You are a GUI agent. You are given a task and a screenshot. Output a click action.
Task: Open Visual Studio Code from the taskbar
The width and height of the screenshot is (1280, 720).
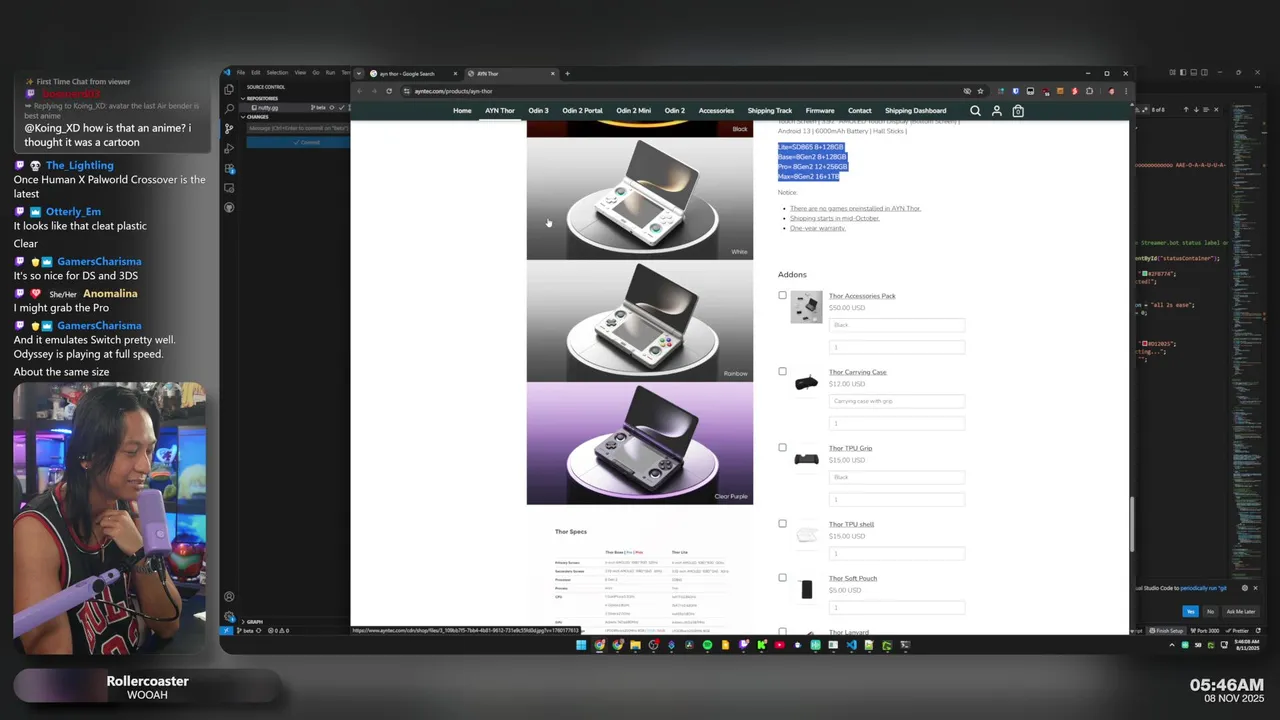(851, 645)
